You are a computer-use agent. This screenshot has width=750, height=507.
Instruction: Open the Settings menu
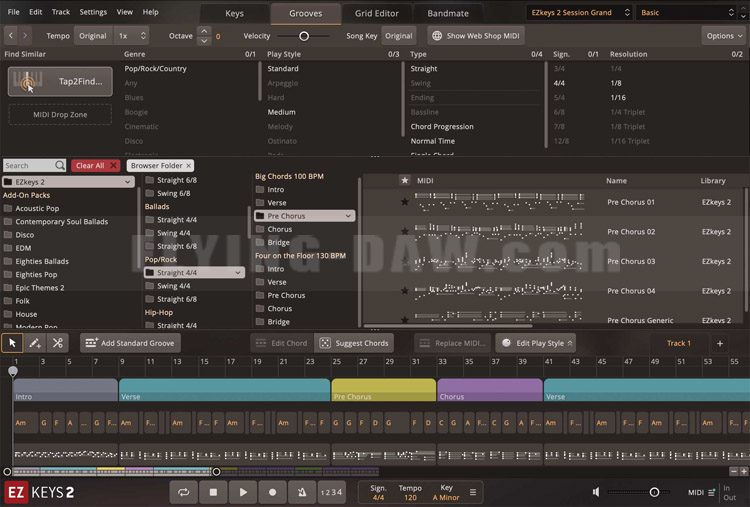click(x=93, y=12)
